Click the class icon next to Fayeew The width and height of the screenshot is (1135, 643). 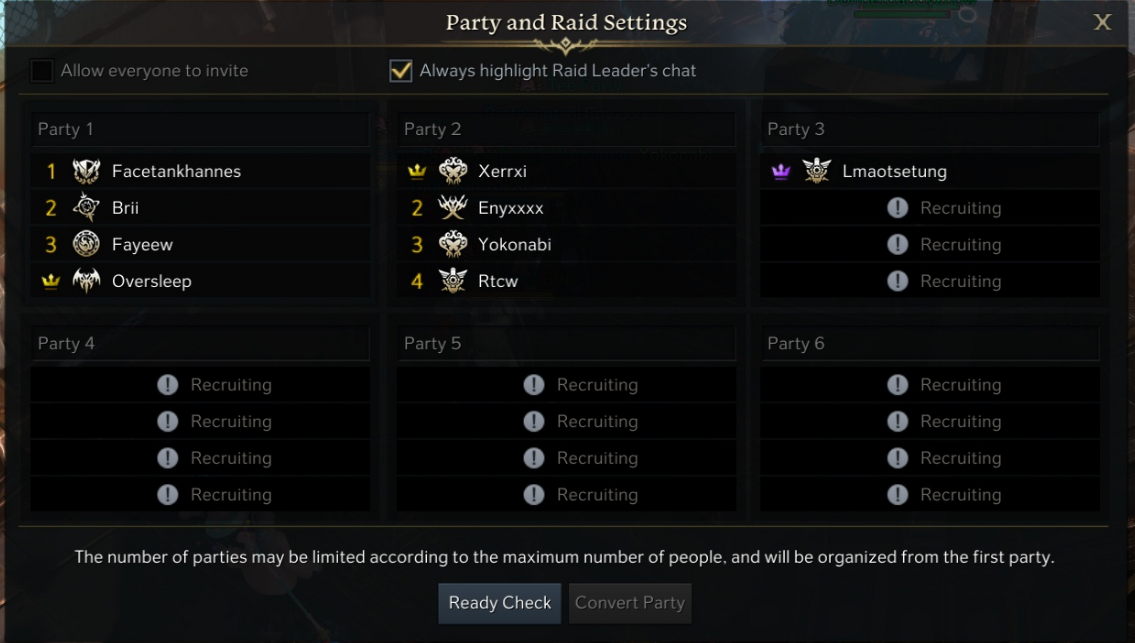pyautogui.click(x=87, y=244)
